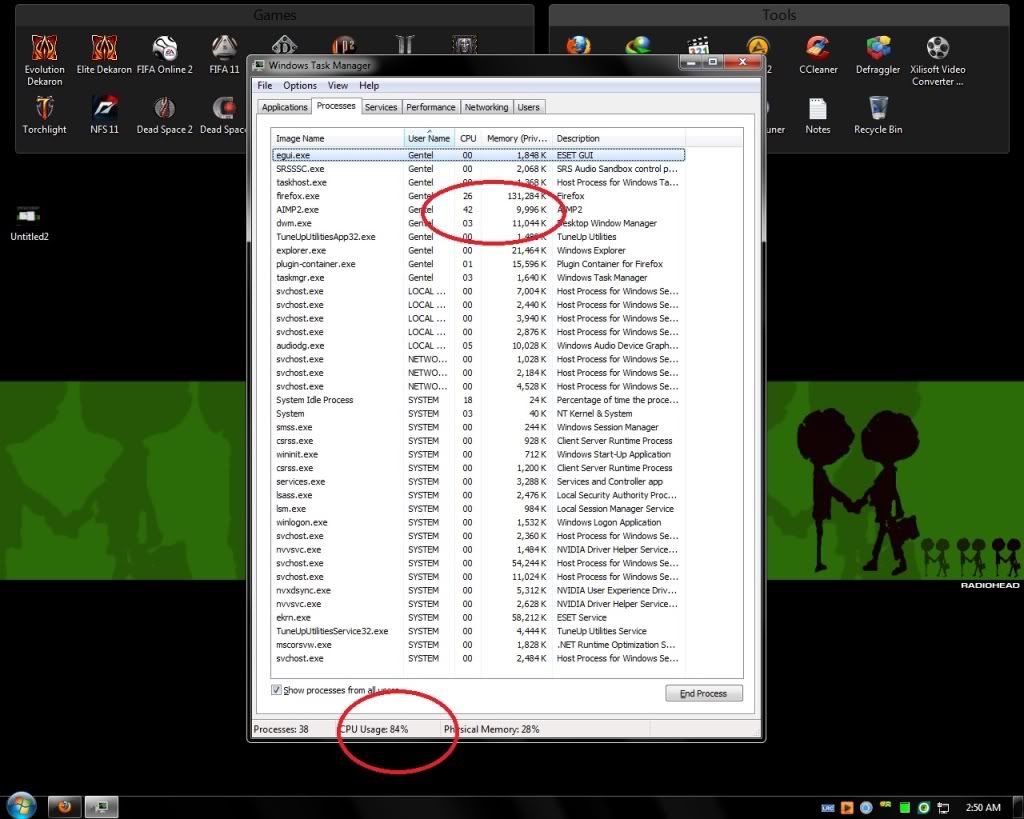1024x819 pixels.
Task: Click the green square tray icon
Action: (904, 808)
